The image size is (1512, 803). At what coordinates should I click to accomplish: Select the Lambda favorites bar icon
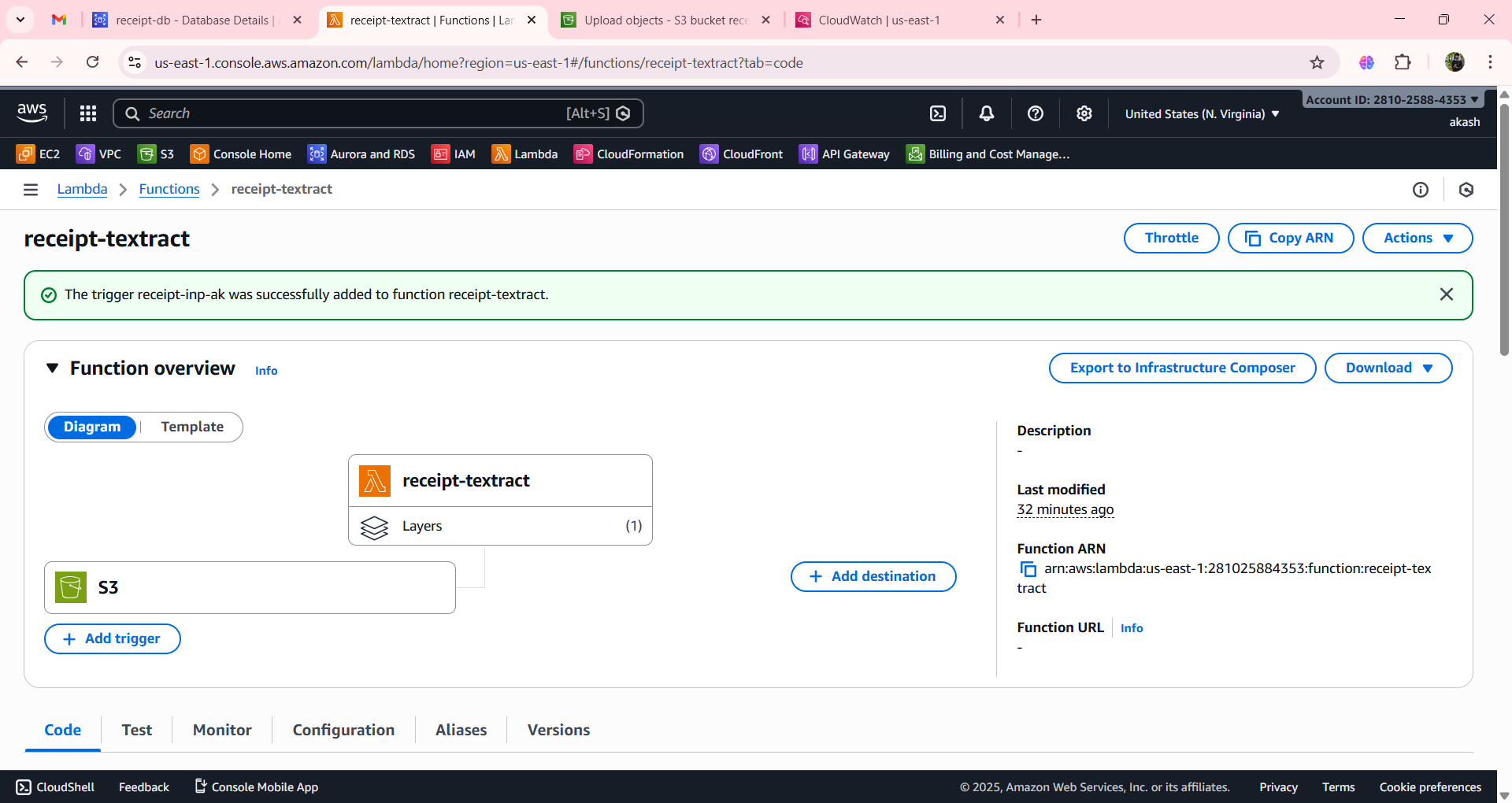524,154
